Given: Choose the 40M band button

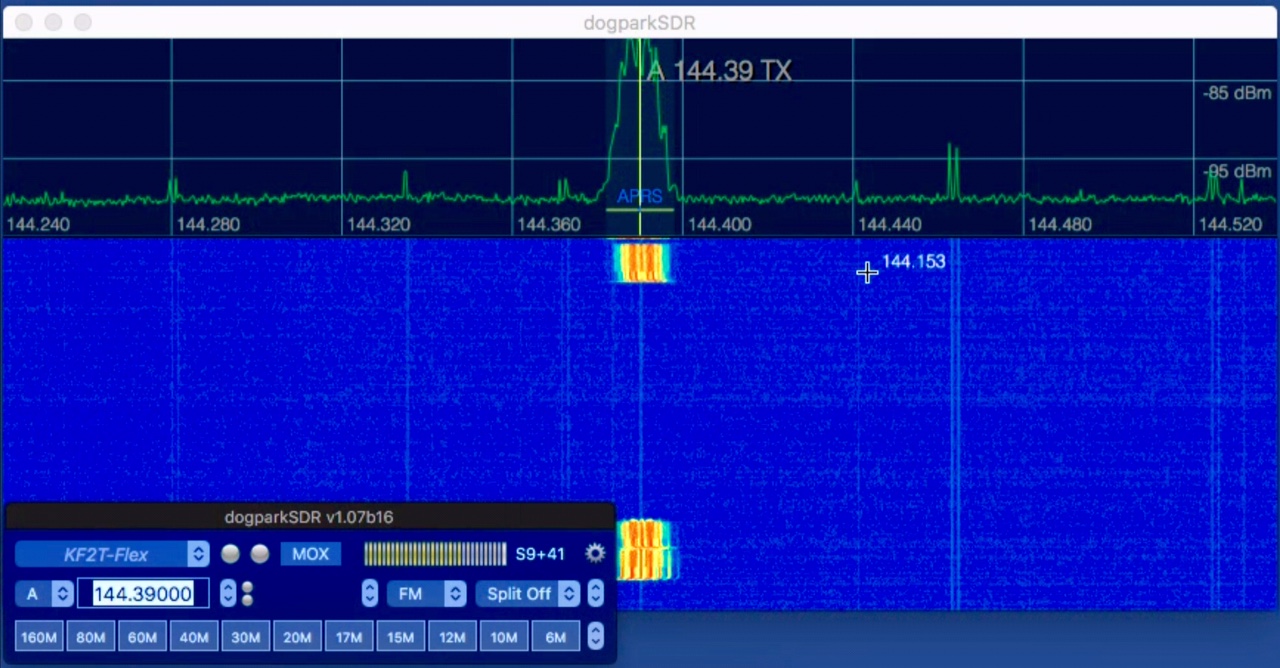Looking at the screenshot, I should pyautogui.click(x=194, y=637).
